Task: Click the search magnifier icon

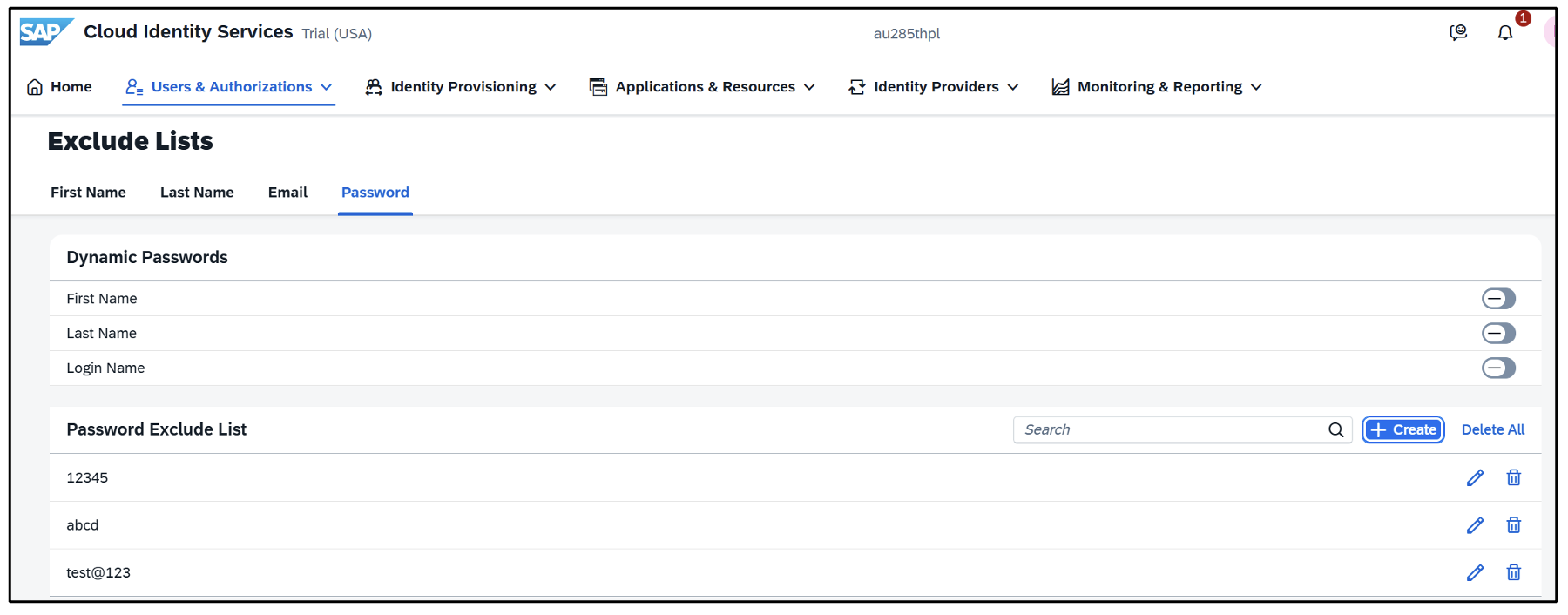Action: tap(1336, 429)
